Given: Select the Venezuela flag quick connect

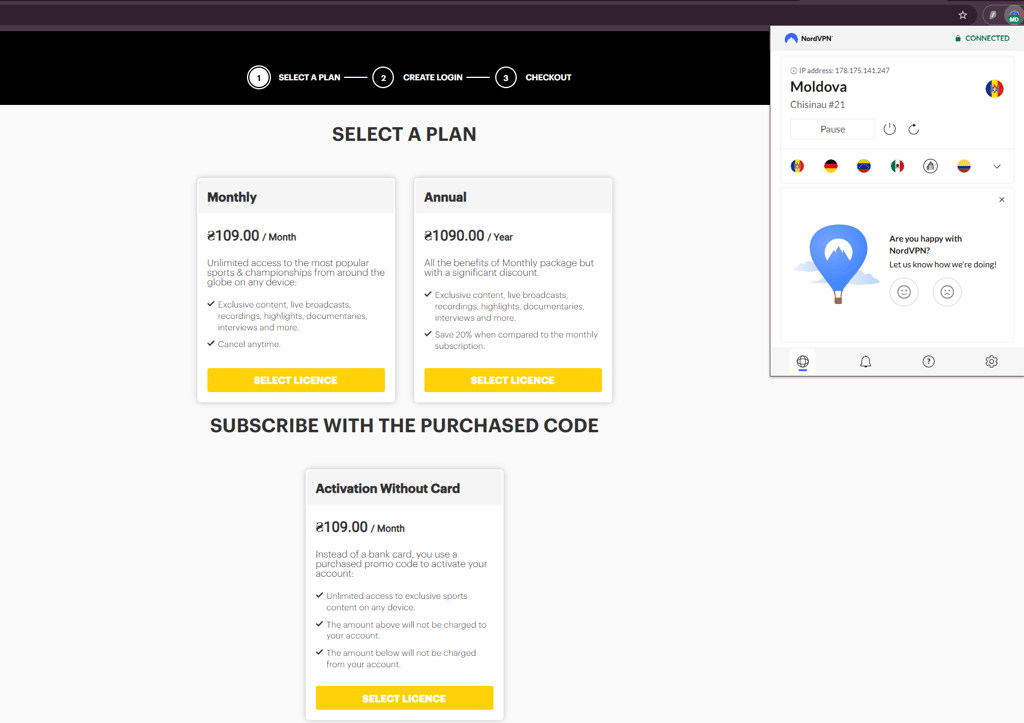Looking at the screenshot, I should pyautogui.click(x=864, y=166).
